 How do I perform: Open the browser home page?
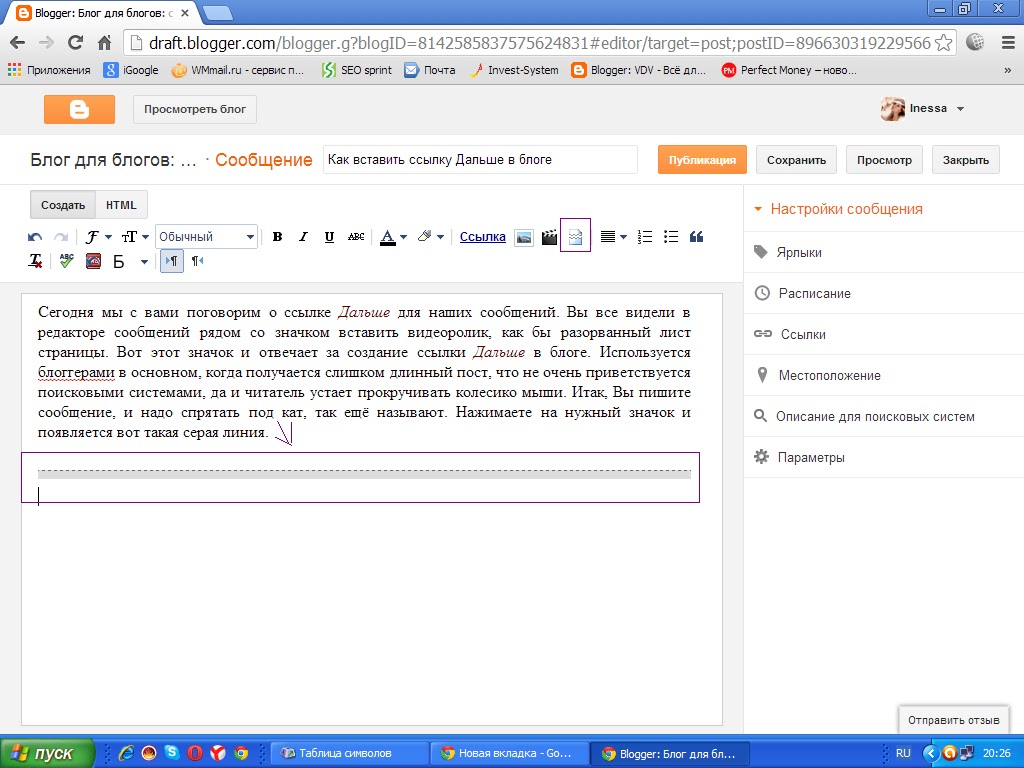(104, 43)
